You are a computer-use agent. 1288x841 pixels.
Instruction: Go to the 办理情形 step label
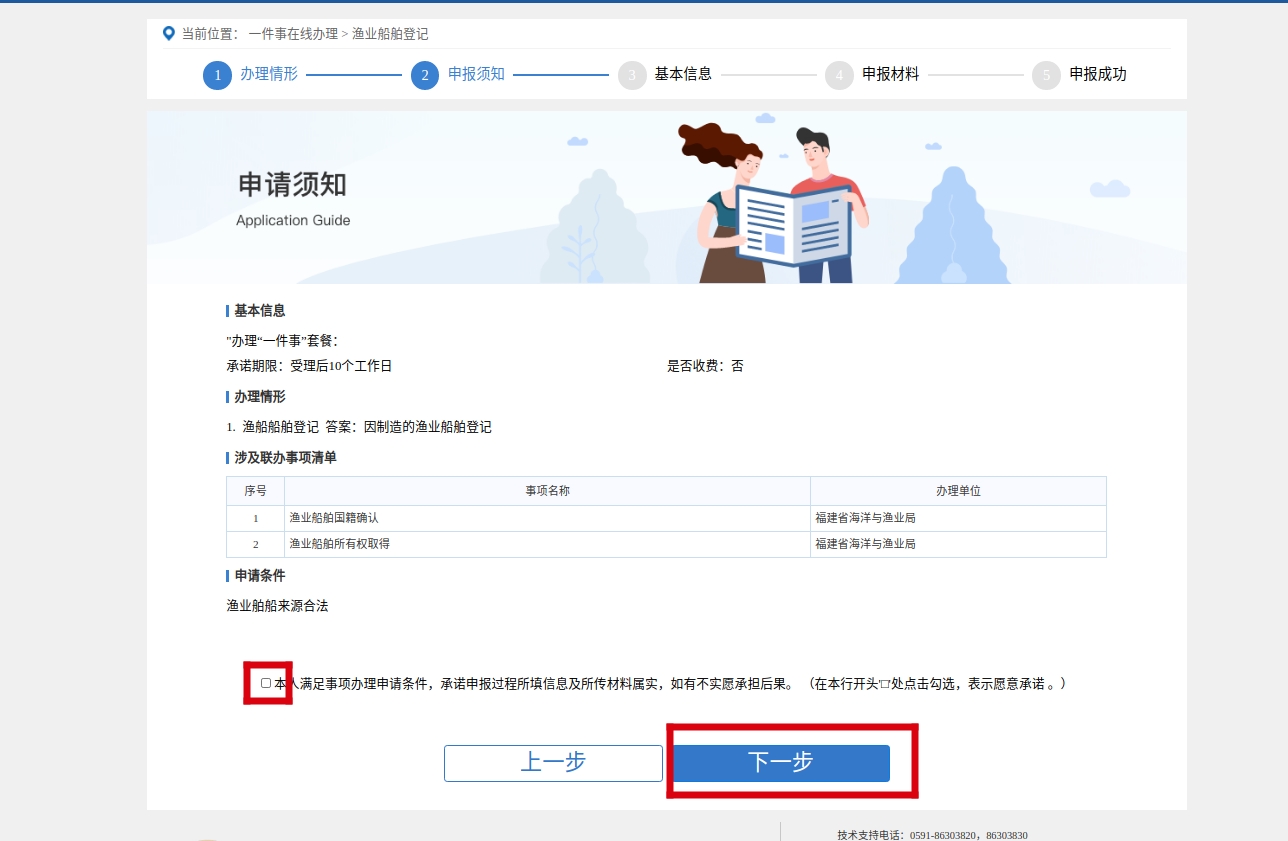(x=269, y=74)
